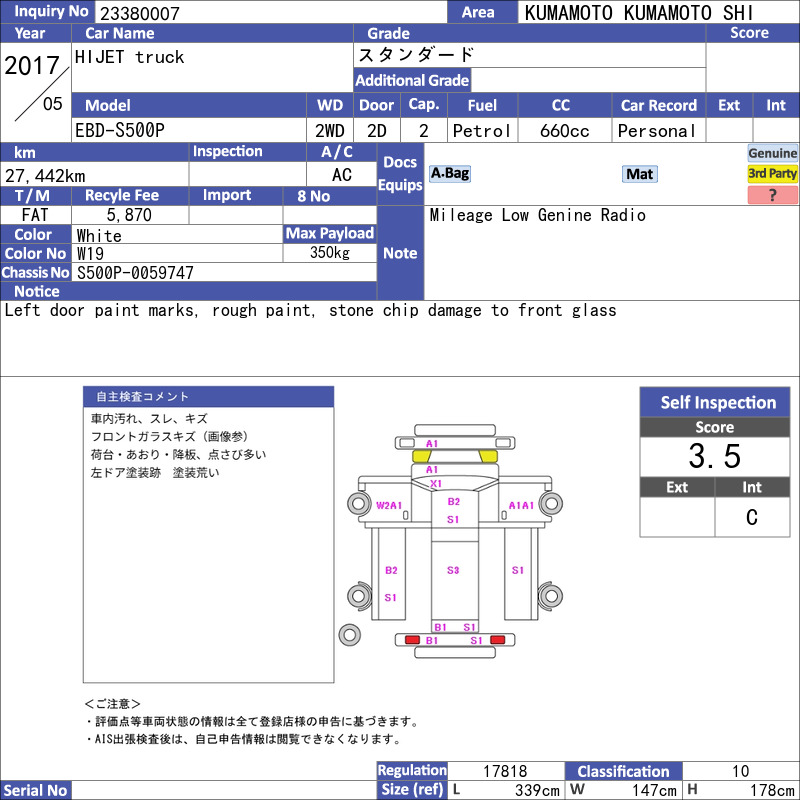Image resolution: width=800 pixels, height=800 pixels.
Task: Click the 2D door value
Action: [377, 131]
